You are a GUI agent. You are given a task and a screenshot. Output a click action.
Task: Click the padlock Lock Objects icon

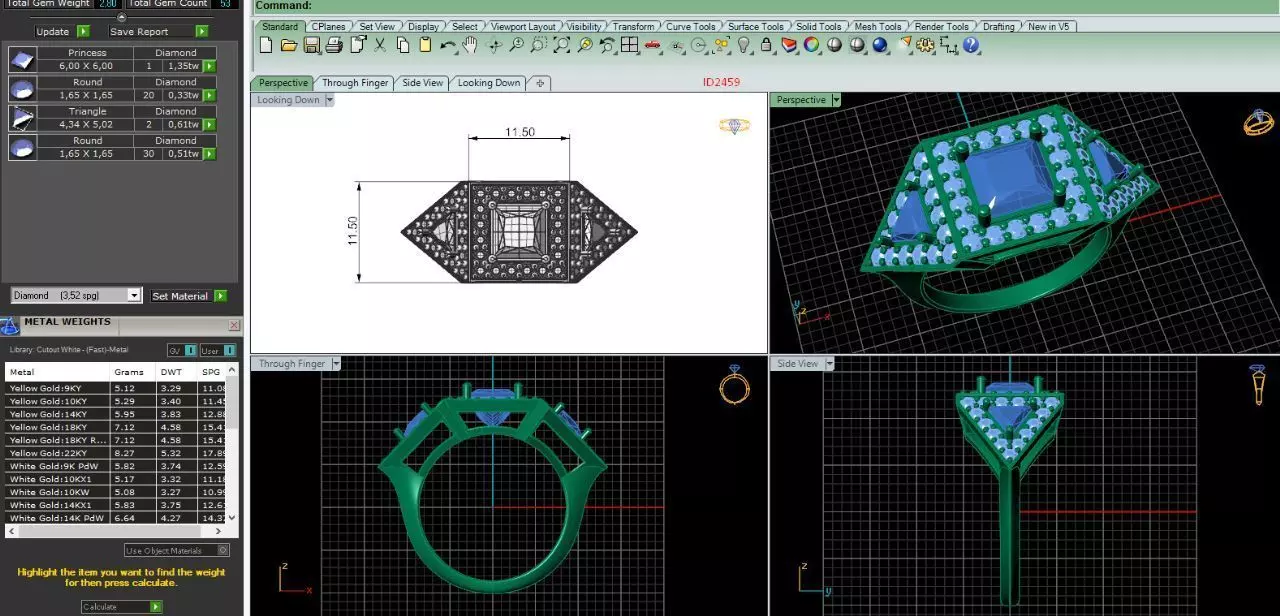click(766, 45)
